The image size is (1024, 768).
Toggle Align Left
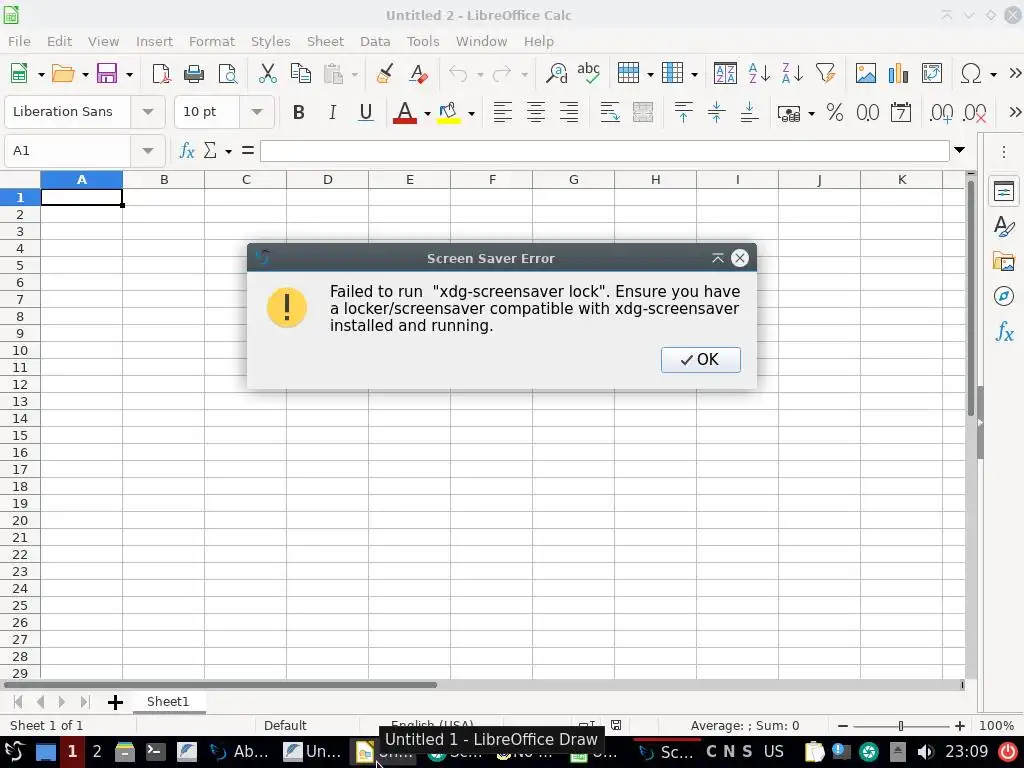[x=502, y=112]
